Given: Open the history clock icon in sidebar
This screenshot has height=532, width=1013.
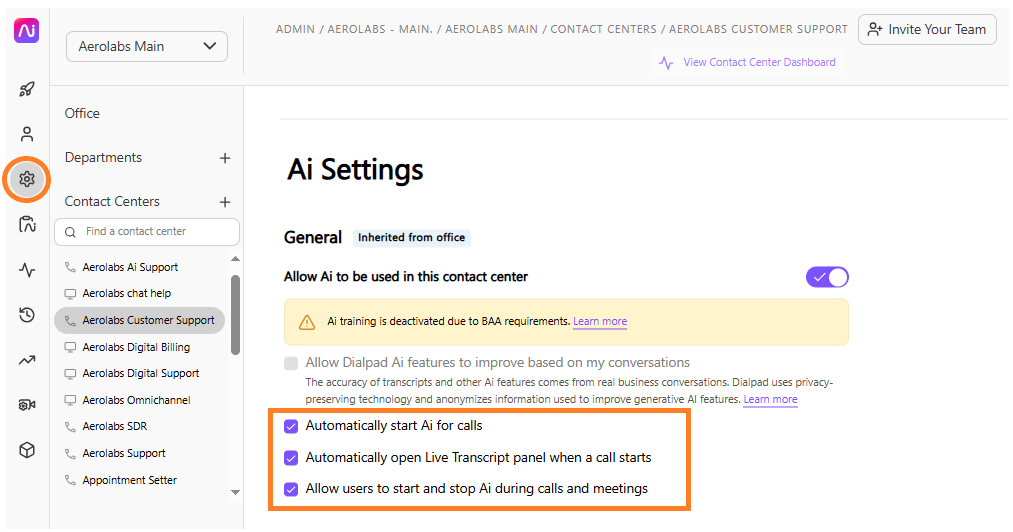Looking at the screenshot, I should coord(26,315).
